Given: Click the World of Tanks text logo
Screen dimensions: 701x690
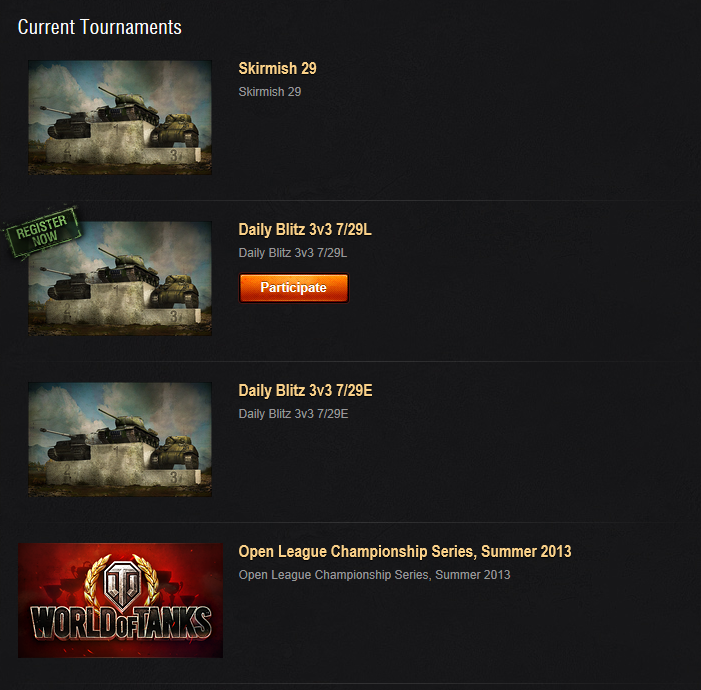Looking at the screenshot, I should tap(121, 623).
